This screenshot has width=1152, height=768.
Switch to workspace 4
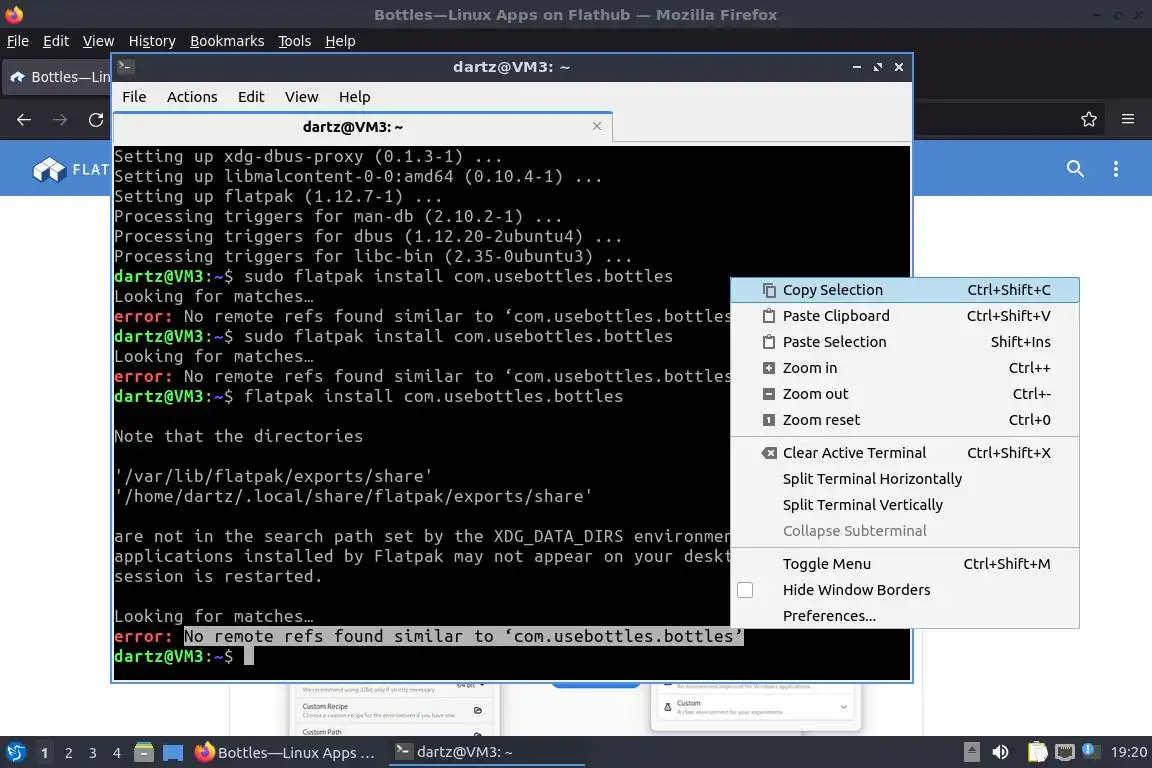[x=117, y=753]
